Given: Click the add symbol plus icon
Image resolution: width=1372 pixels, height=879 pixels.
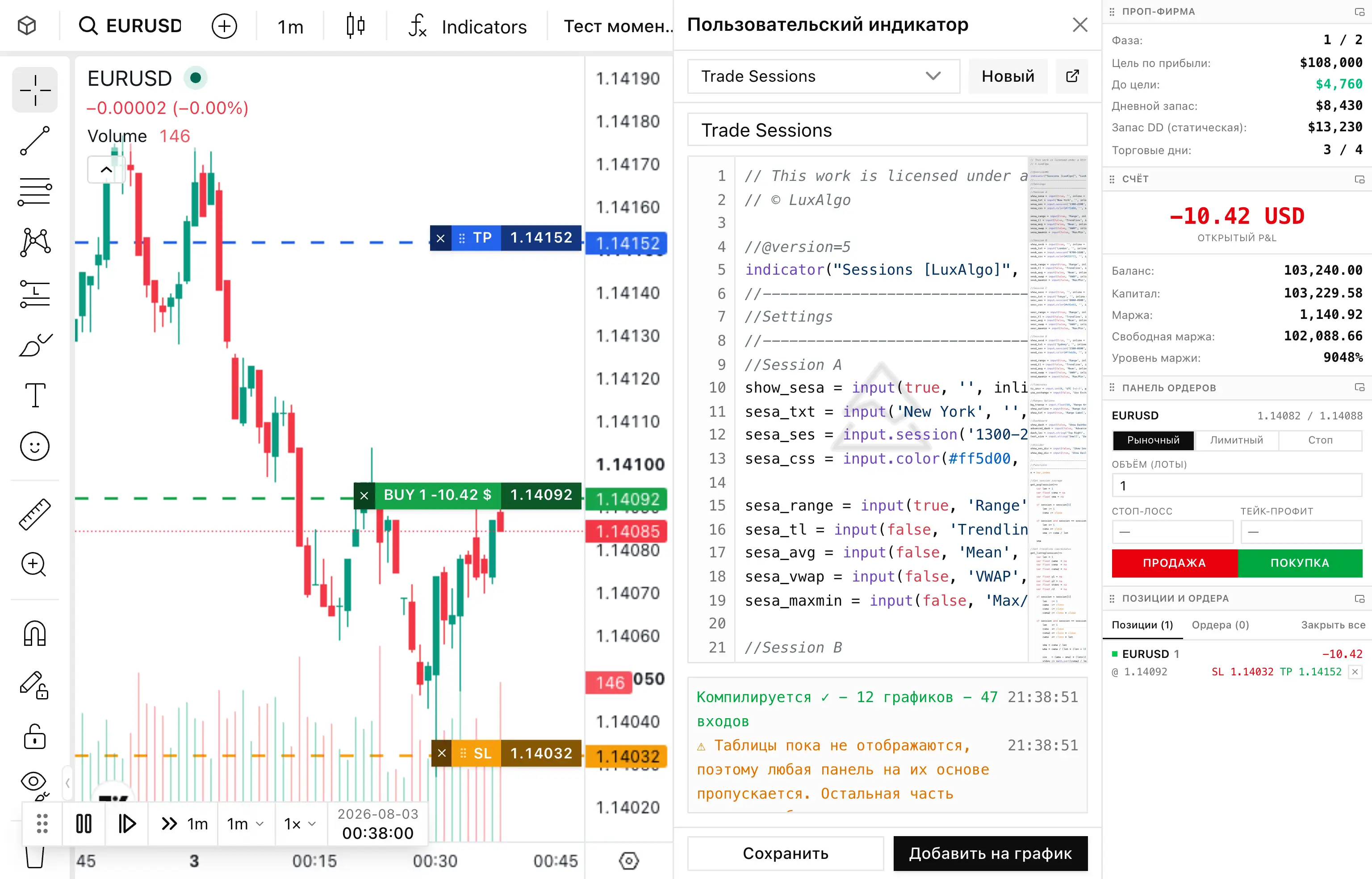Looking at the screenshot, I should [x=224, y=26].
